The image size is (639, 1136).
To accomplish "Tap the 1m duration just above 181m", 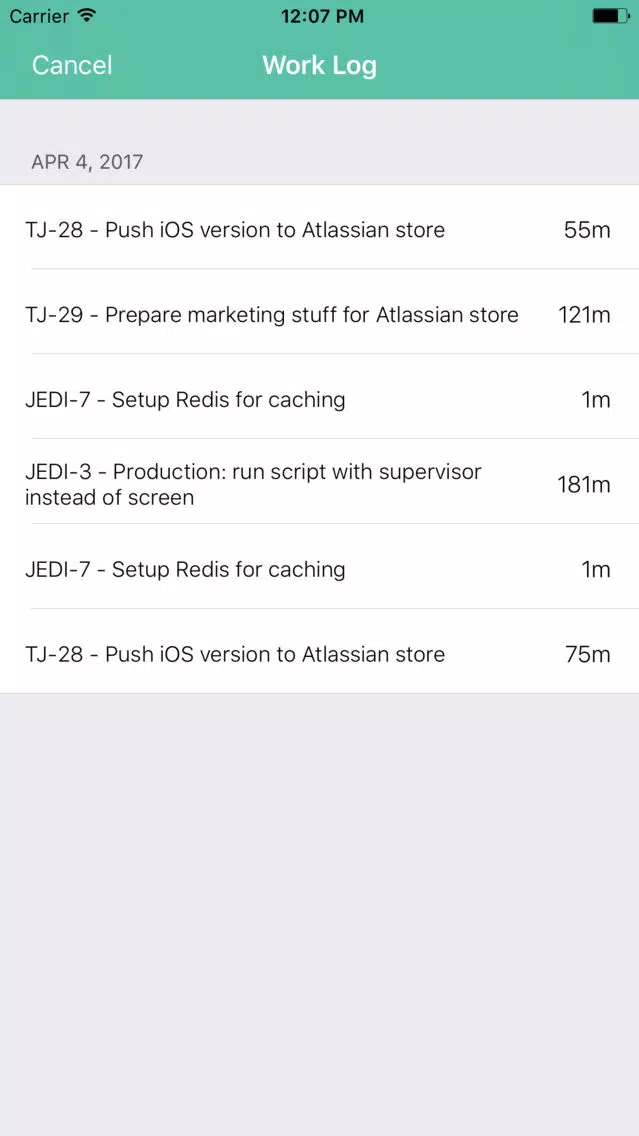I will pyautogui.click(x=596, y=400).
